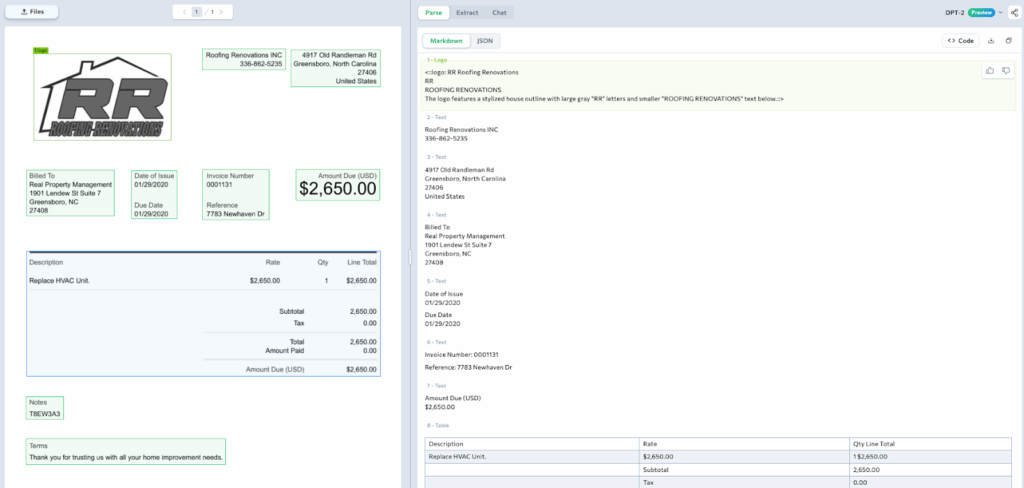Go to the next document page
The height and width of the screenshot is (488, 1024).
(222, 12)
